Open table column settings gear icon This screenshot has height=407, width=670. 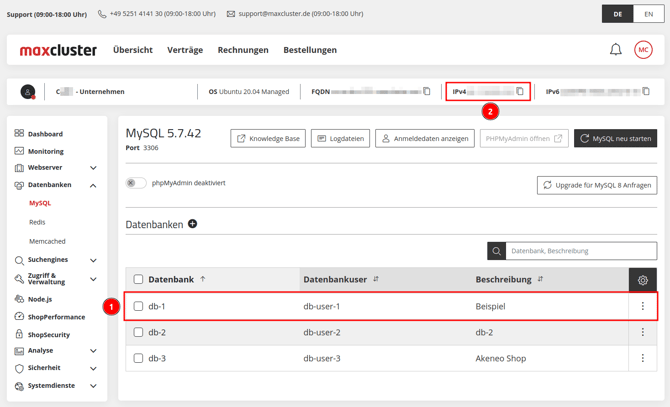pyautogui.click(x=642, y=280)
